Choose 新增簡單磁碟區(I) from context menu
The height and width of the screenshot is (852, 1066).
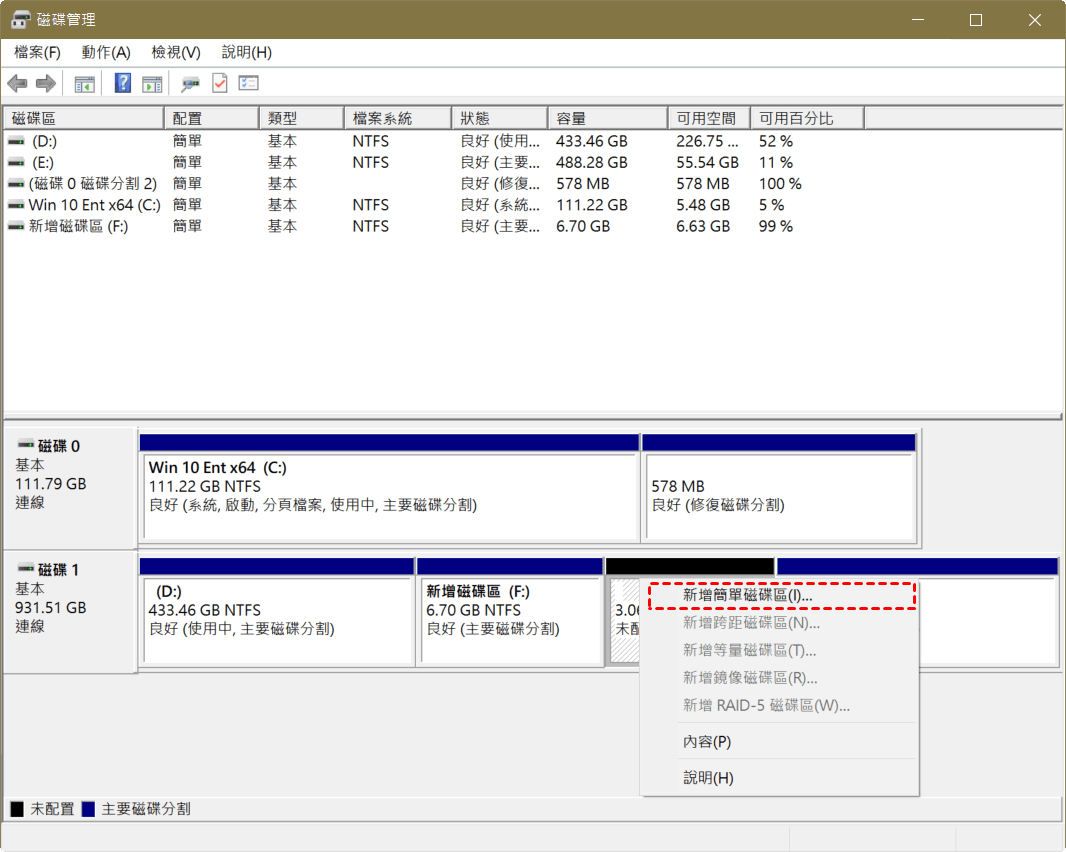(747, 595)
